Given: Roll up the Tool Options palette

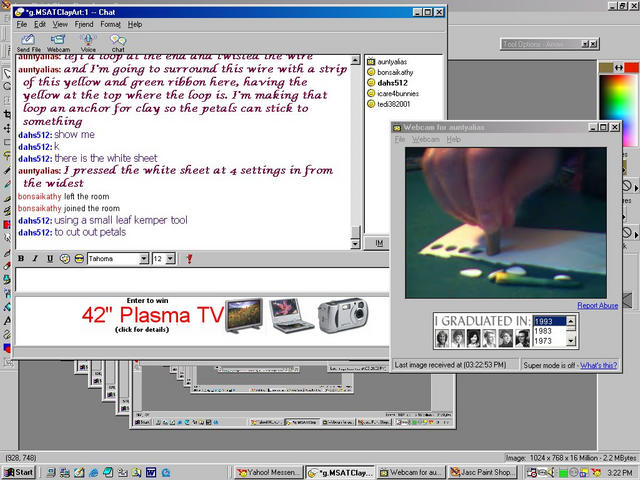Looking at the screenshot, I should pos(585,44).
